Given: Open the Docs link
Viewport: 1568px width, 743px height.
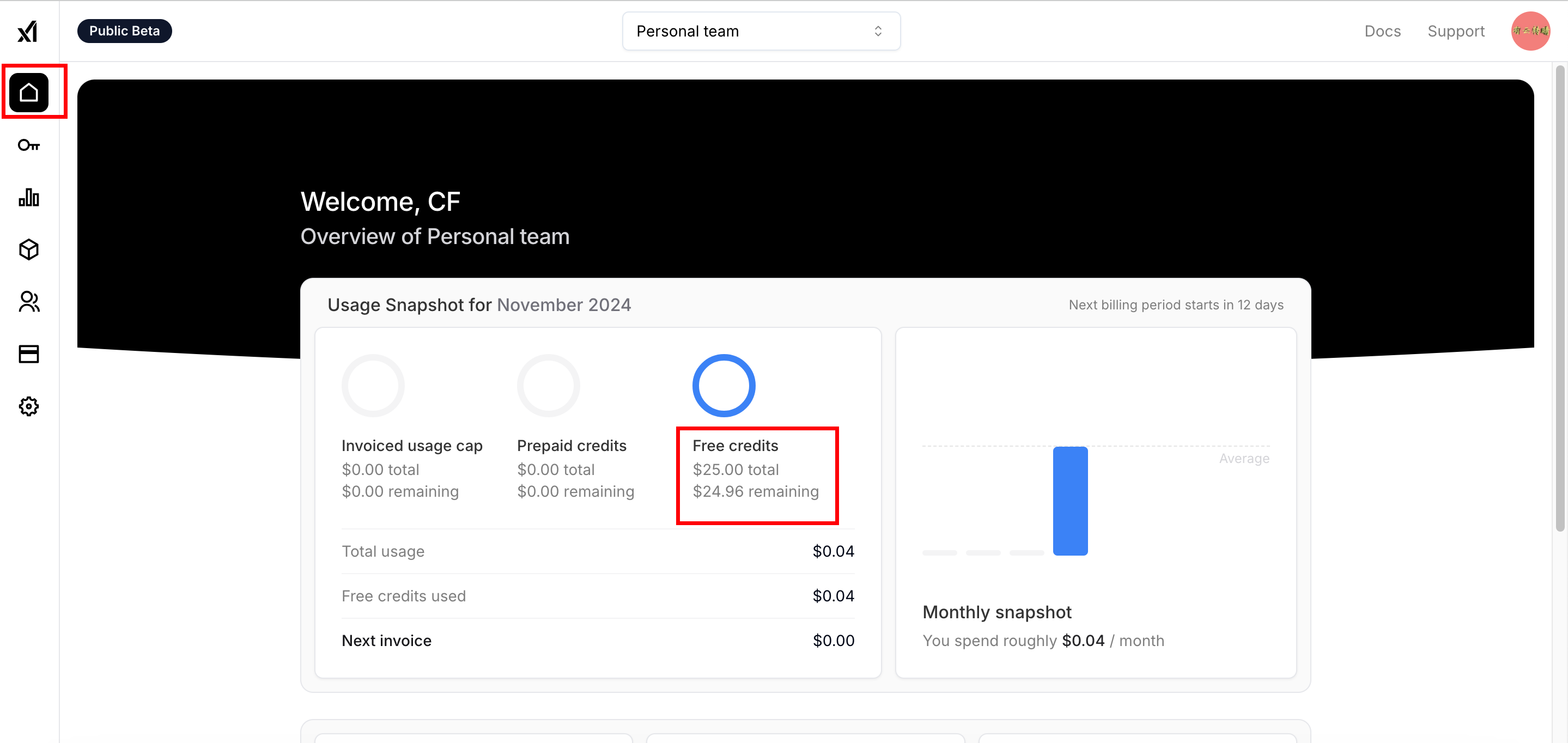Looking at the screenshot, I should pos(1382,31).
